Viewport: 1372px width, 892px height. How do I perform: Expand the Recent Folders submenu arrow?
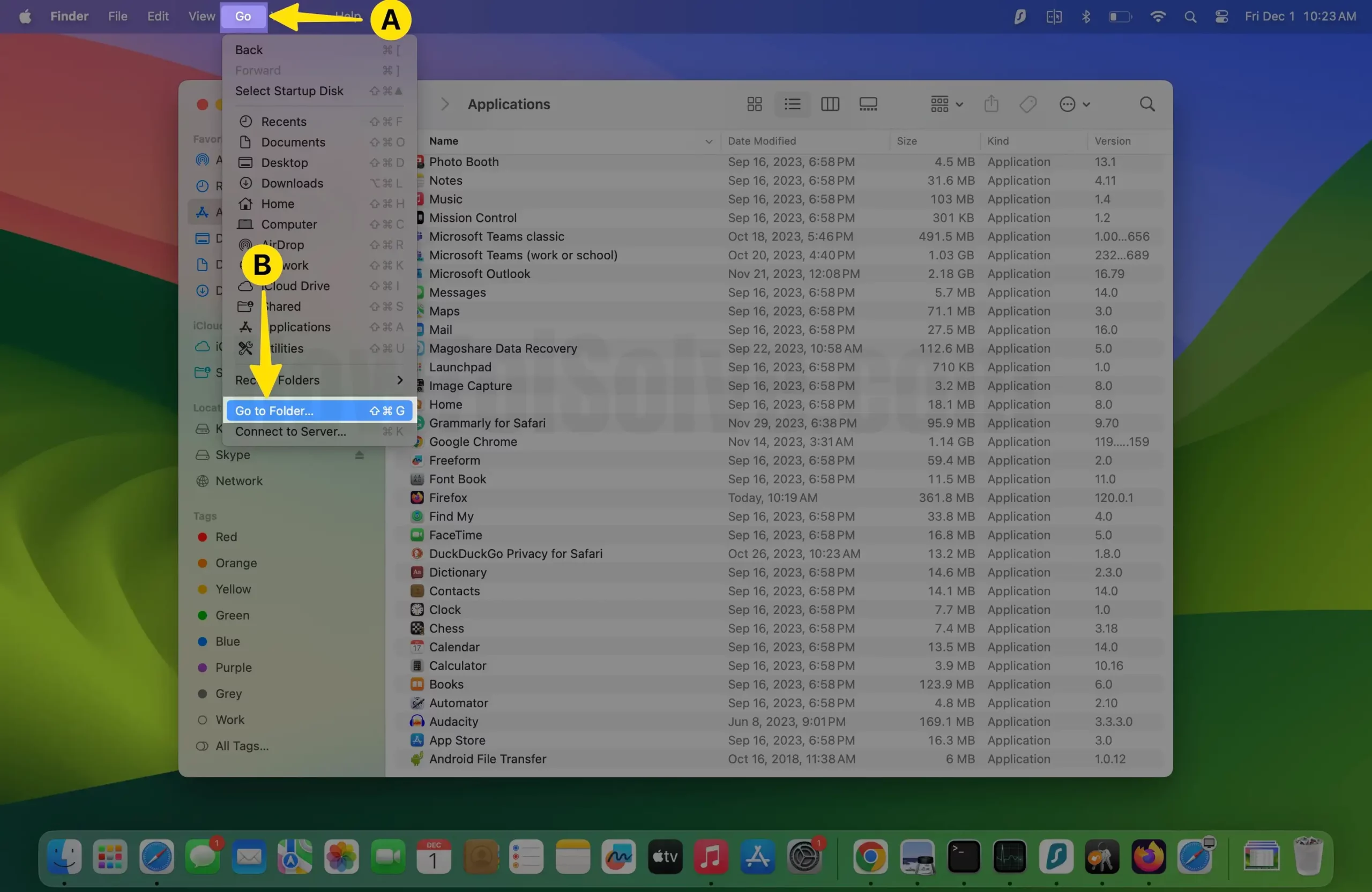click(x=399, y=380)
